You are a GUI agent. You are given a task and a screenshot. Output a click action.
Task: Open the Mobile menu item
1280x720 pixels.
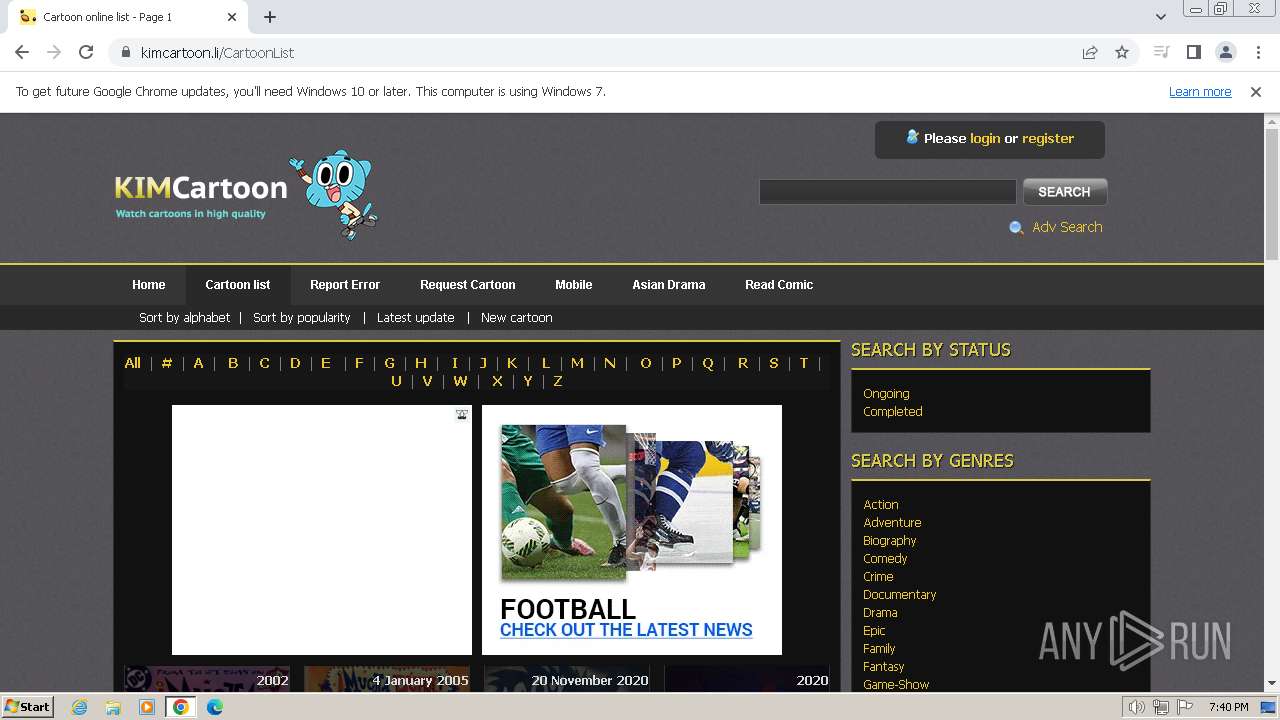pyautogui.click(x=574, y=285)
